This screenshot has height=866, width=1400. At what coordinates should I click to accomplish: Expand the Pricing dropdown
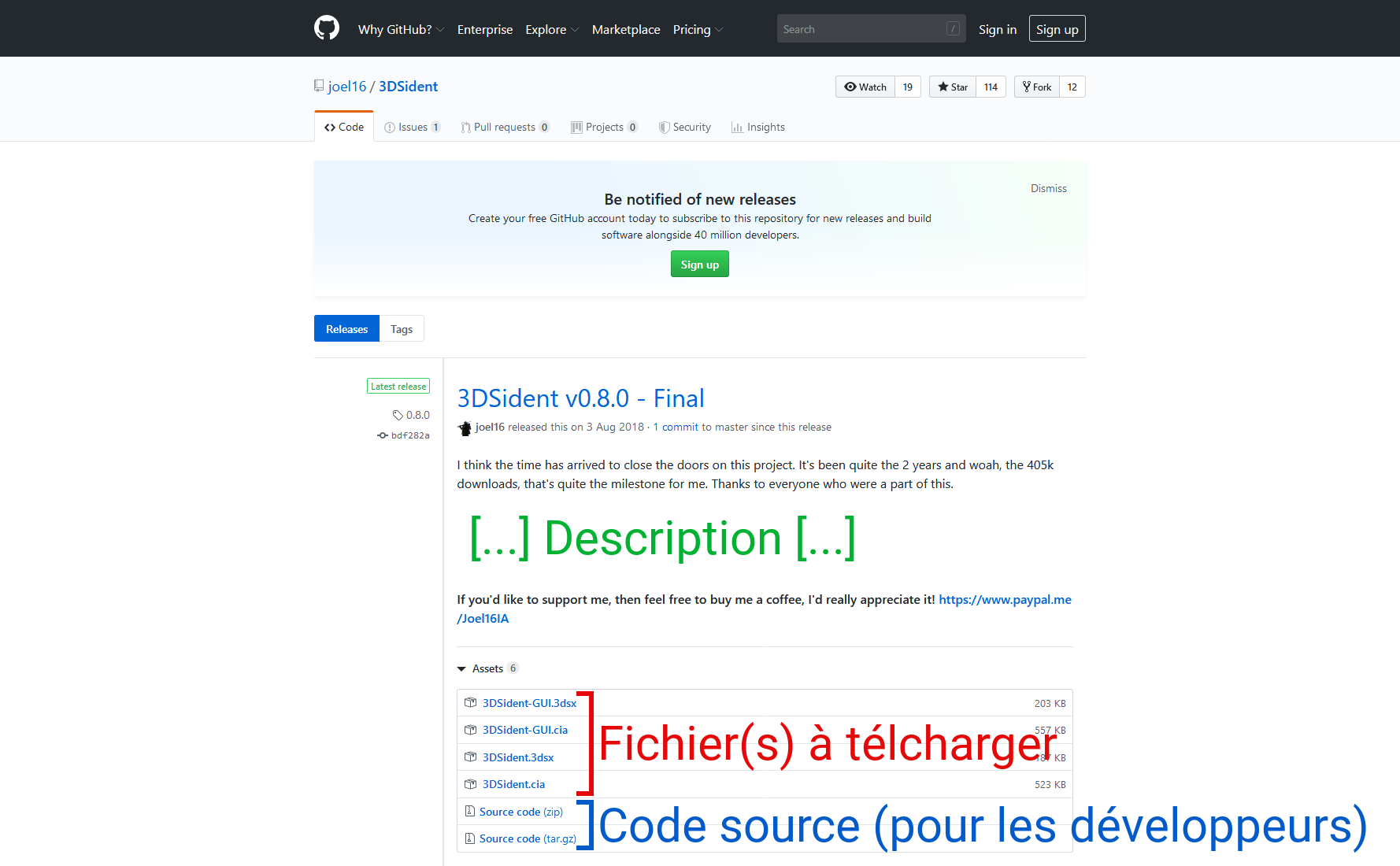(698, 29)
